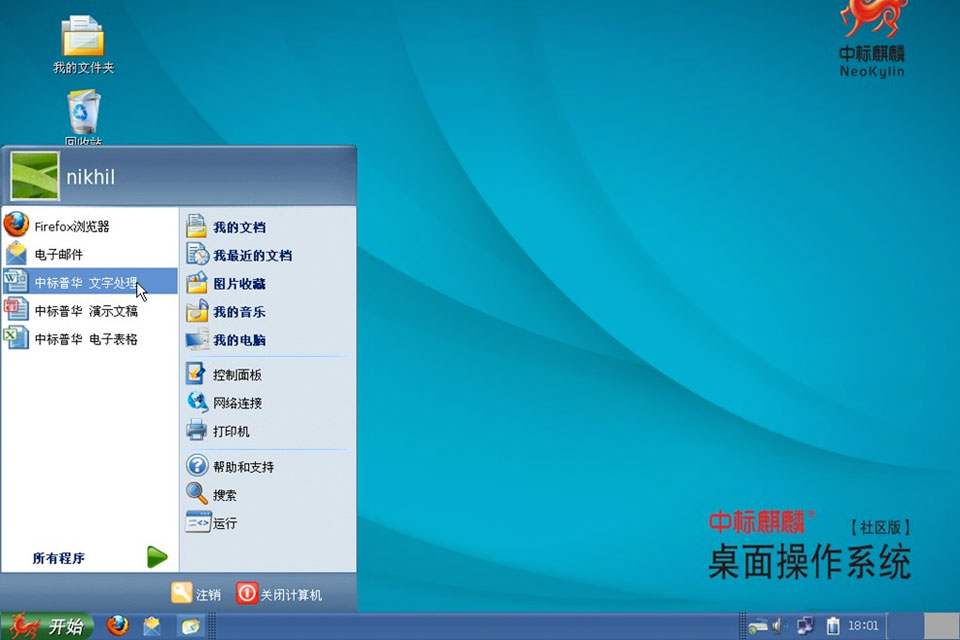
Task: Launch 中标普华 文字处理 word processor
Action: (x=90, y=282)
